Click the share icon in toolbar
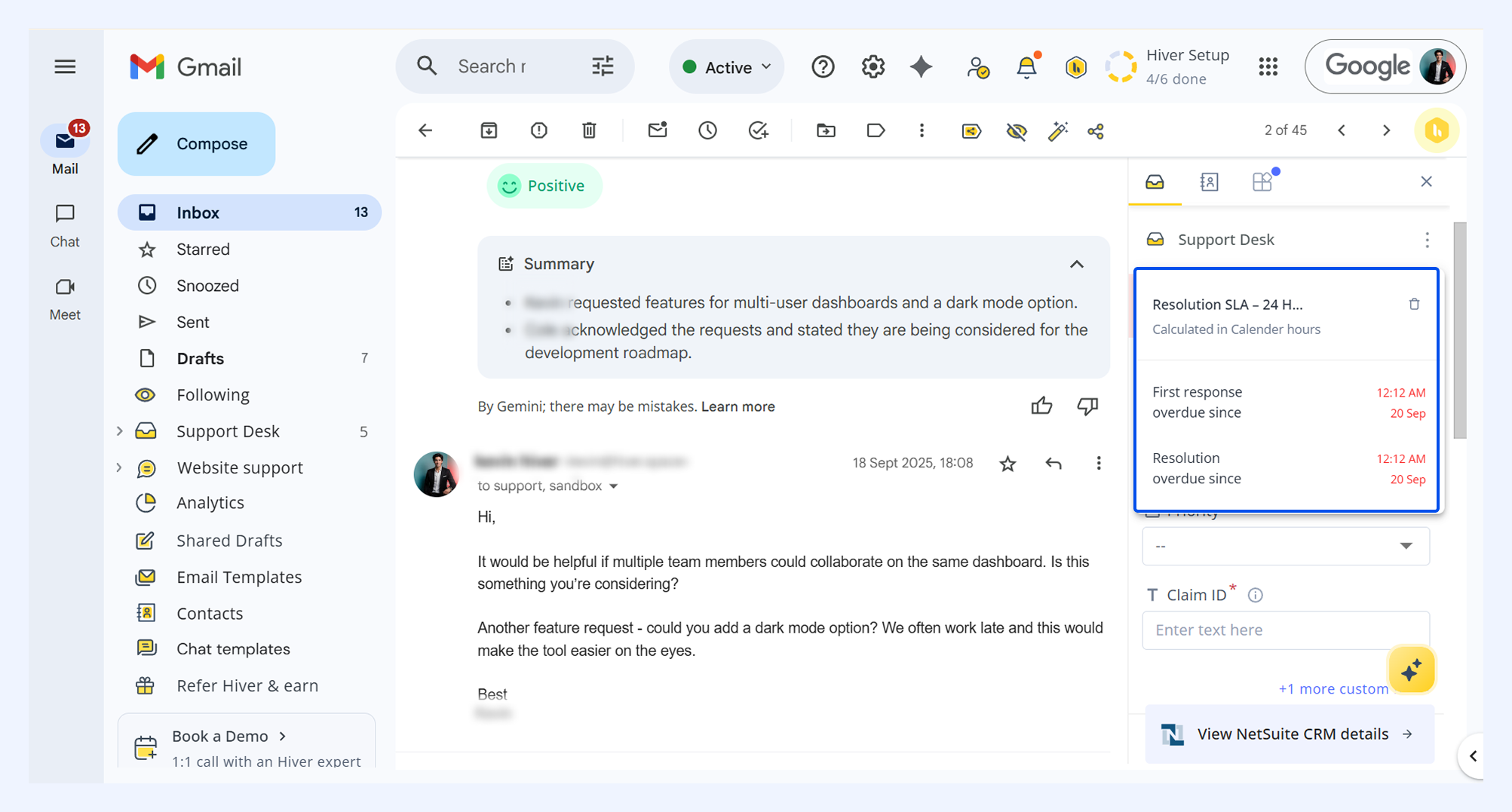 point(1096,131)
